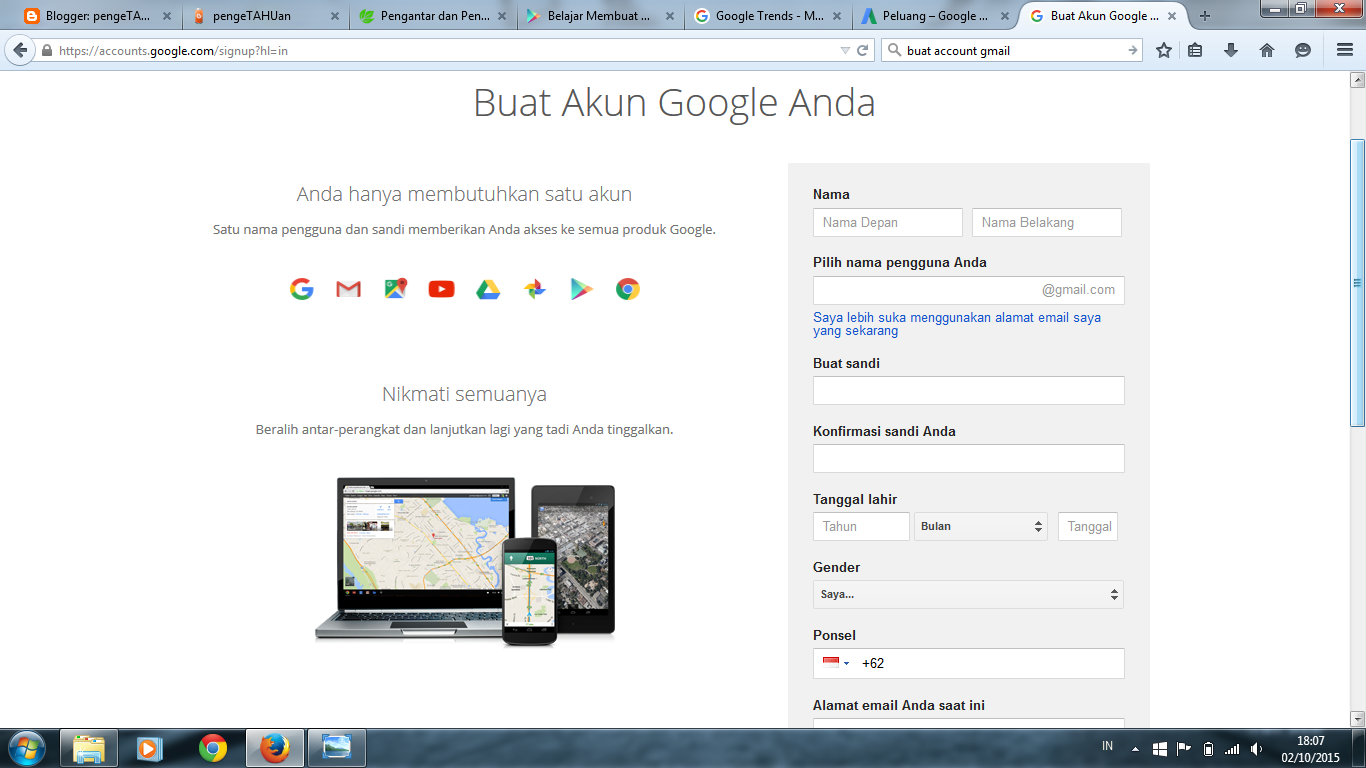Open the Firefox hamburger menu
Viewport: 1366px width, 768px height.
[1345, 50]
